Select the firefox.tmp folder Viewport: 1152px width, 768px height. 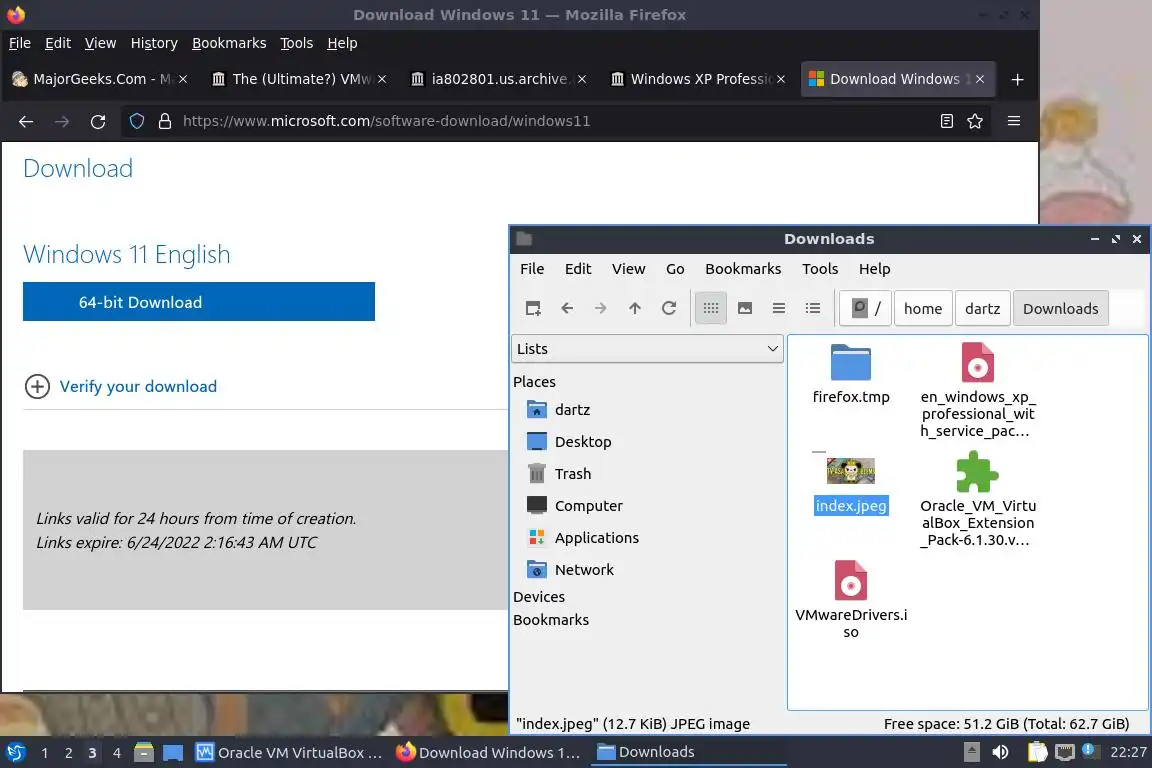coord(851,375)
